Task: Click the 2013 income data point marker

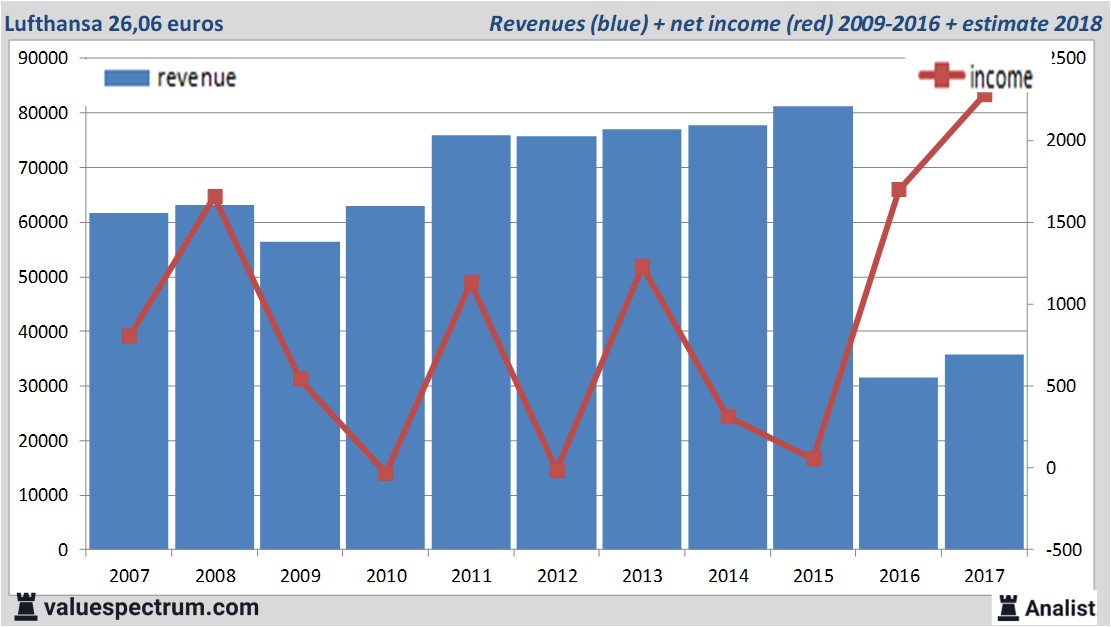Action: tap(642, 267)
